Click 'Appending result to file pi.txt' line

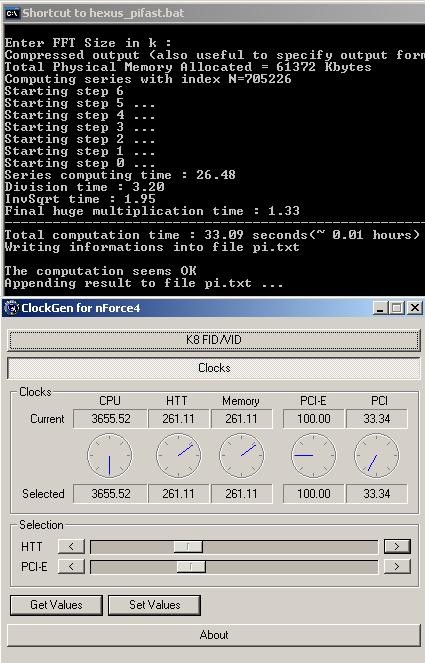coord(144,283)
